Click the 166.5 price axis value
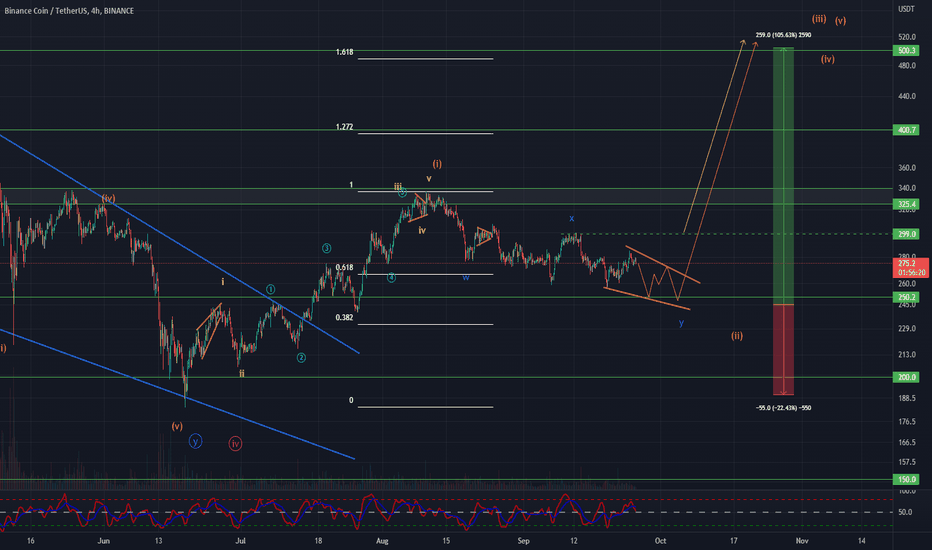This screenshot has width=932, height=550. click(x=907, y=443)
